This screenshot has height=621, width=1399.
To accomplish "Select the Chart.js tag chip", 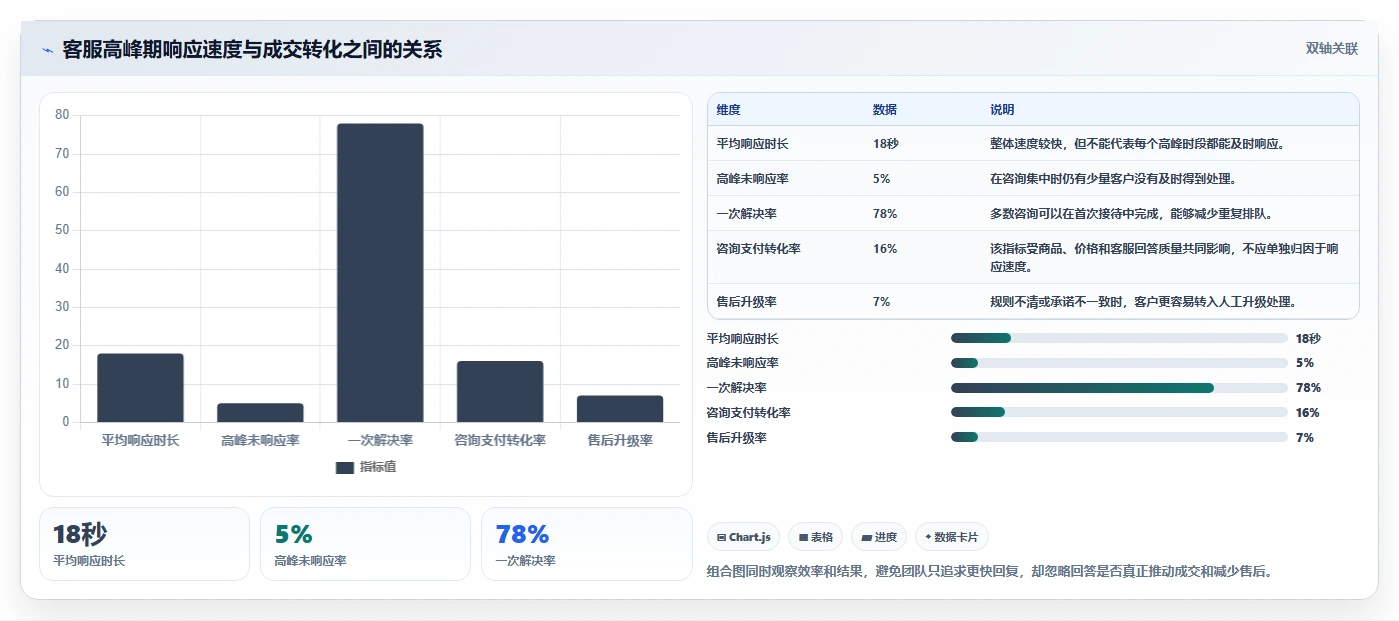I will click(x=744, y=537).
